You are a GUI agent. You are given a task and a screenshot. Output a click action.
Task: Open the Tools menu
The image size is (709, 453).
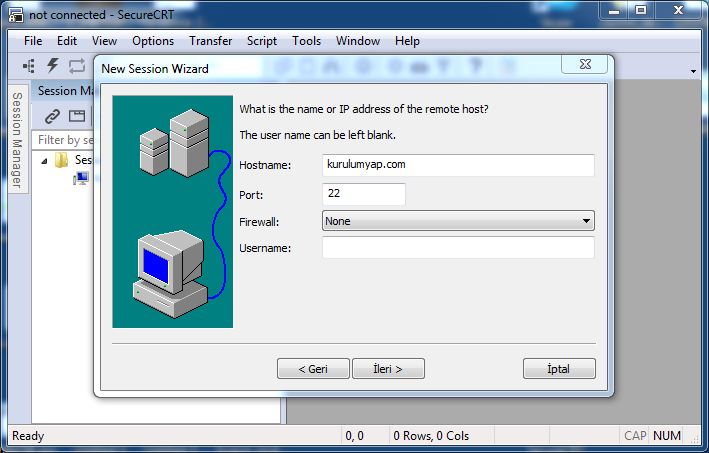click(306, 41)
